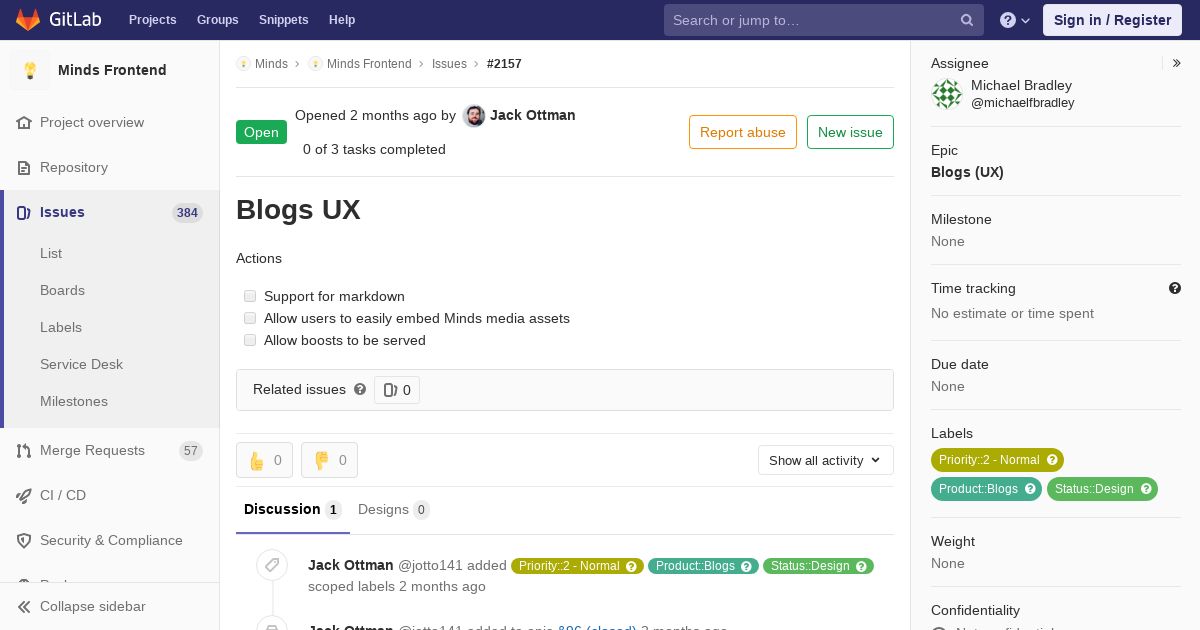Open the Show all activity dropdown
The image size is (1200, 630).
(x=826, y=460)
